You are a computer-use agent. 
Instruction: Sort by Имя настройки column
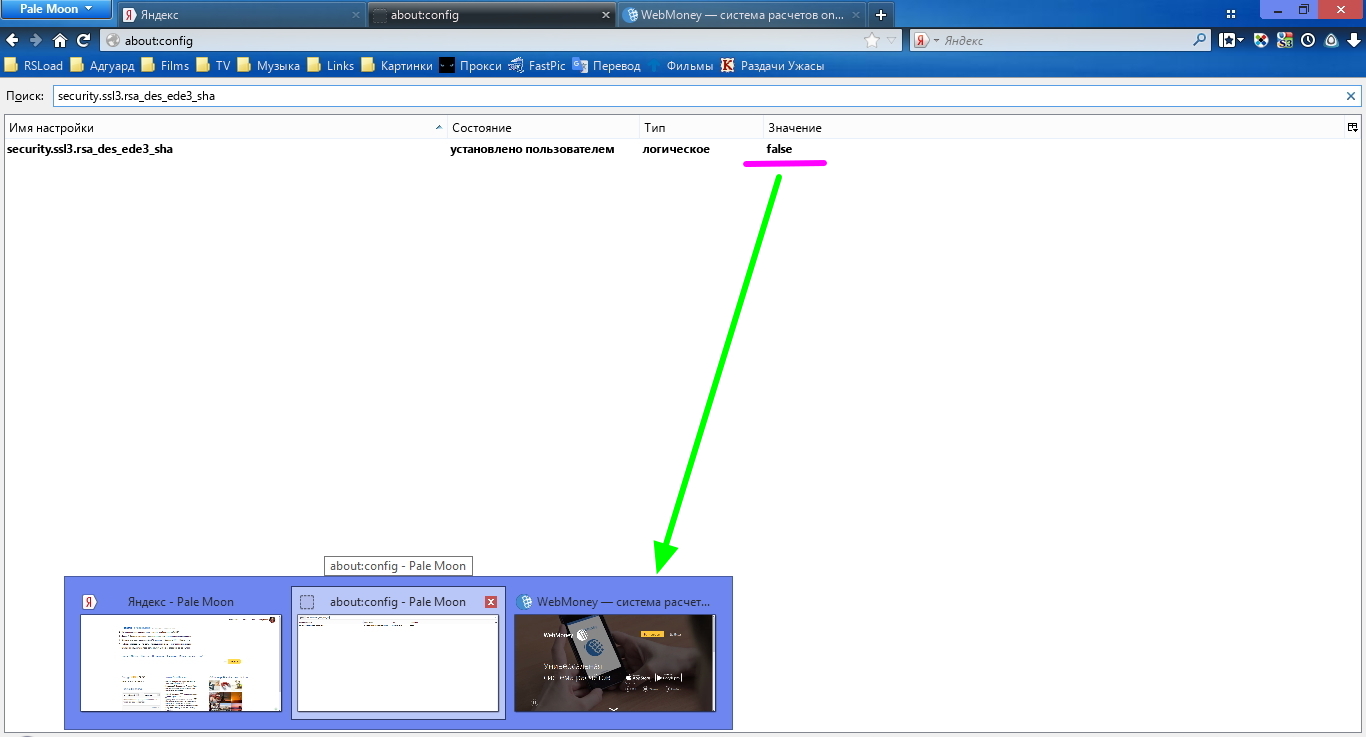225,128
